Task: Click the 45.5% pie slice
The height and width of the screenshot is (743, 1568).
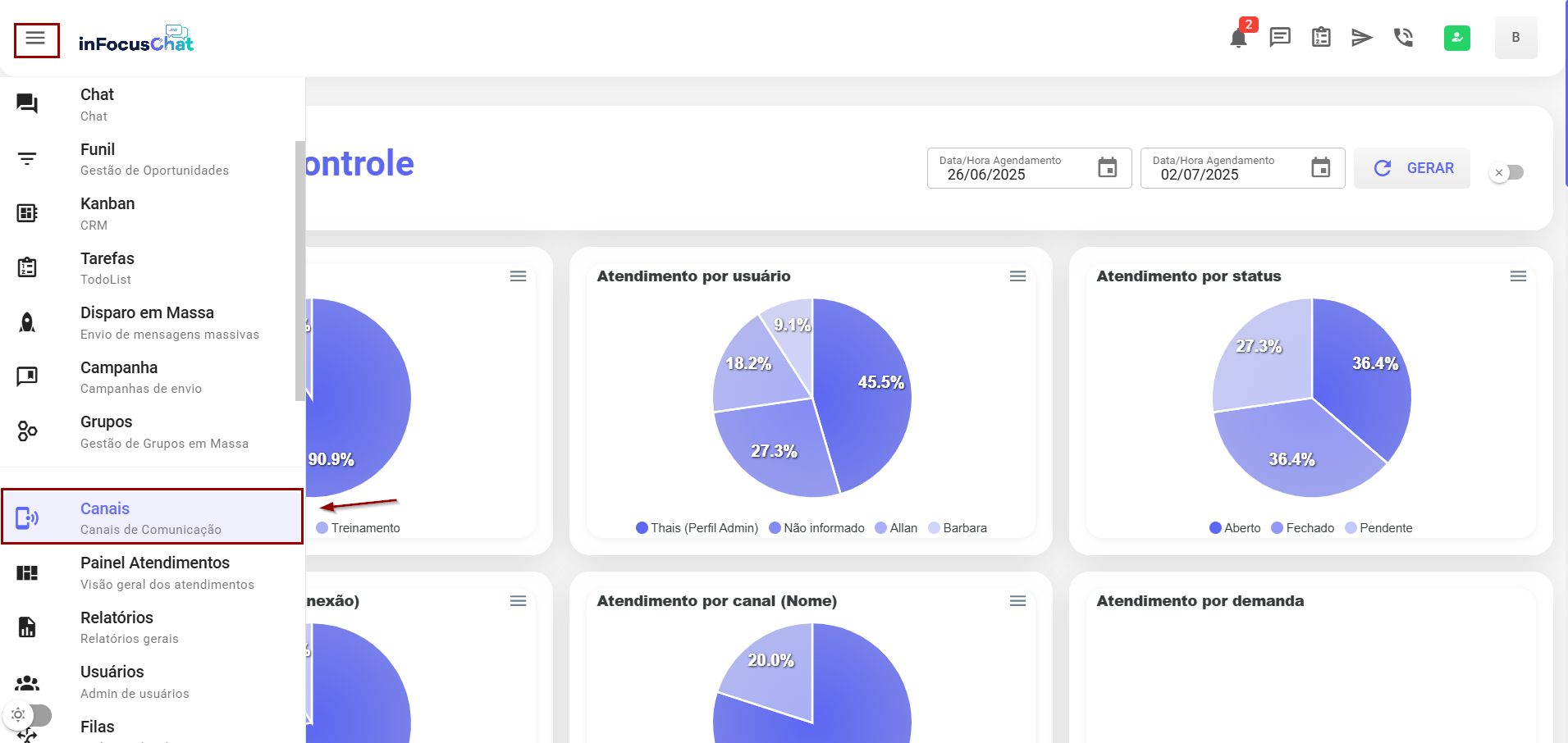Action: (x=870, y=394)
